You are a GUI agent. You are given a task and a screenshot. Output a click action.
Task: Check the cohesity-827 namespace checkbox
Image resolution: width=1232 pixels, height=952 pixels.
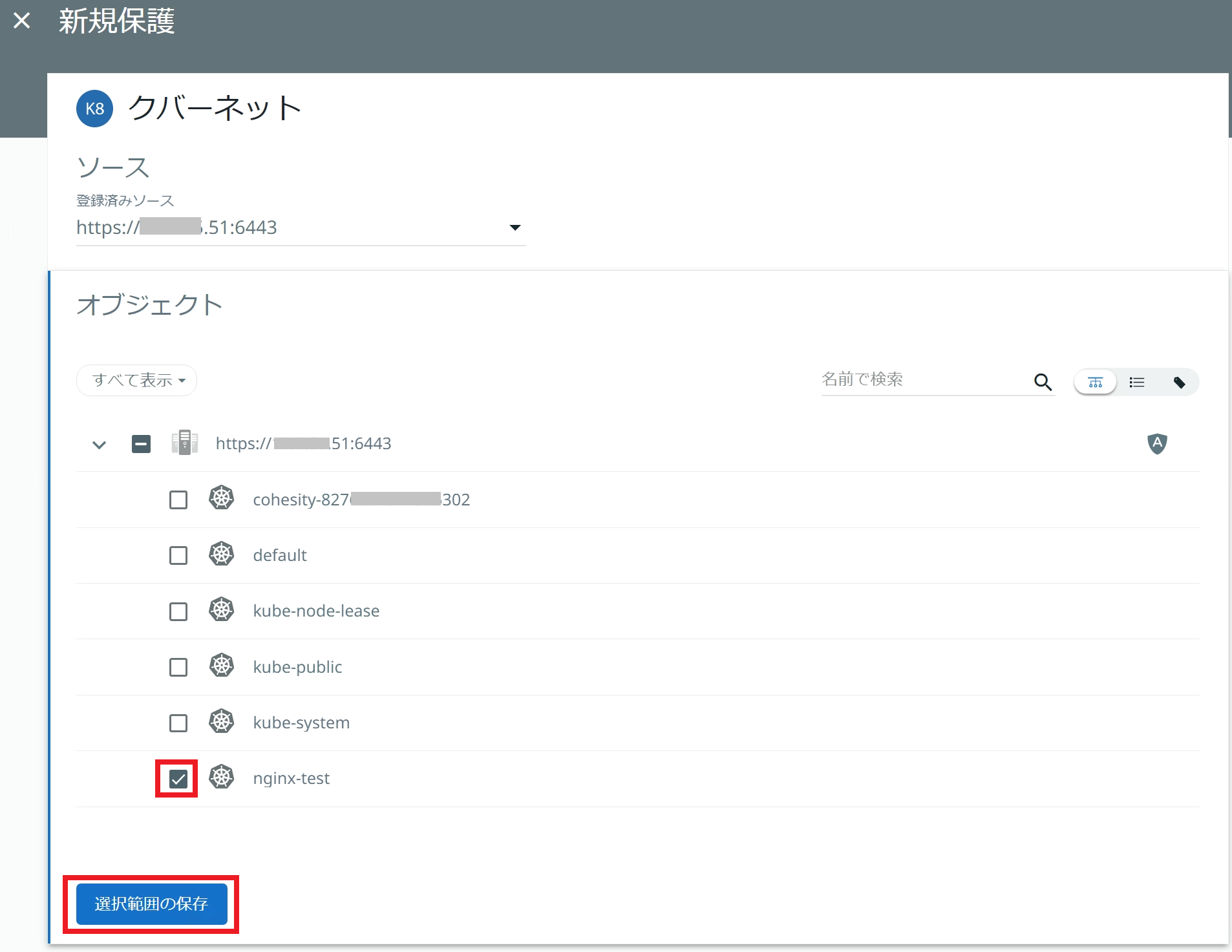click(x=178, y=500)
